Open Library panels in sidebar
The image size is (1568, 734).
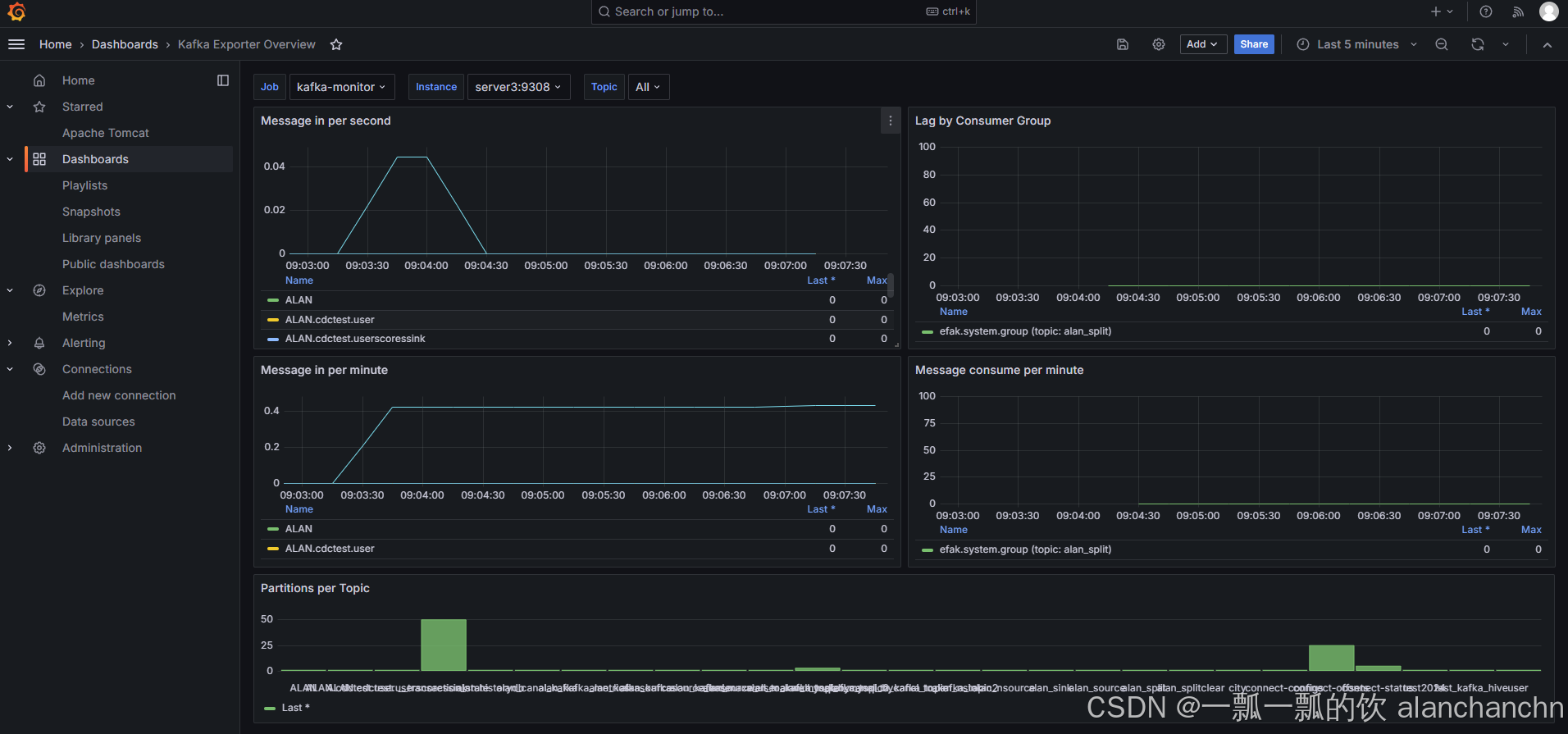(102, 238)
